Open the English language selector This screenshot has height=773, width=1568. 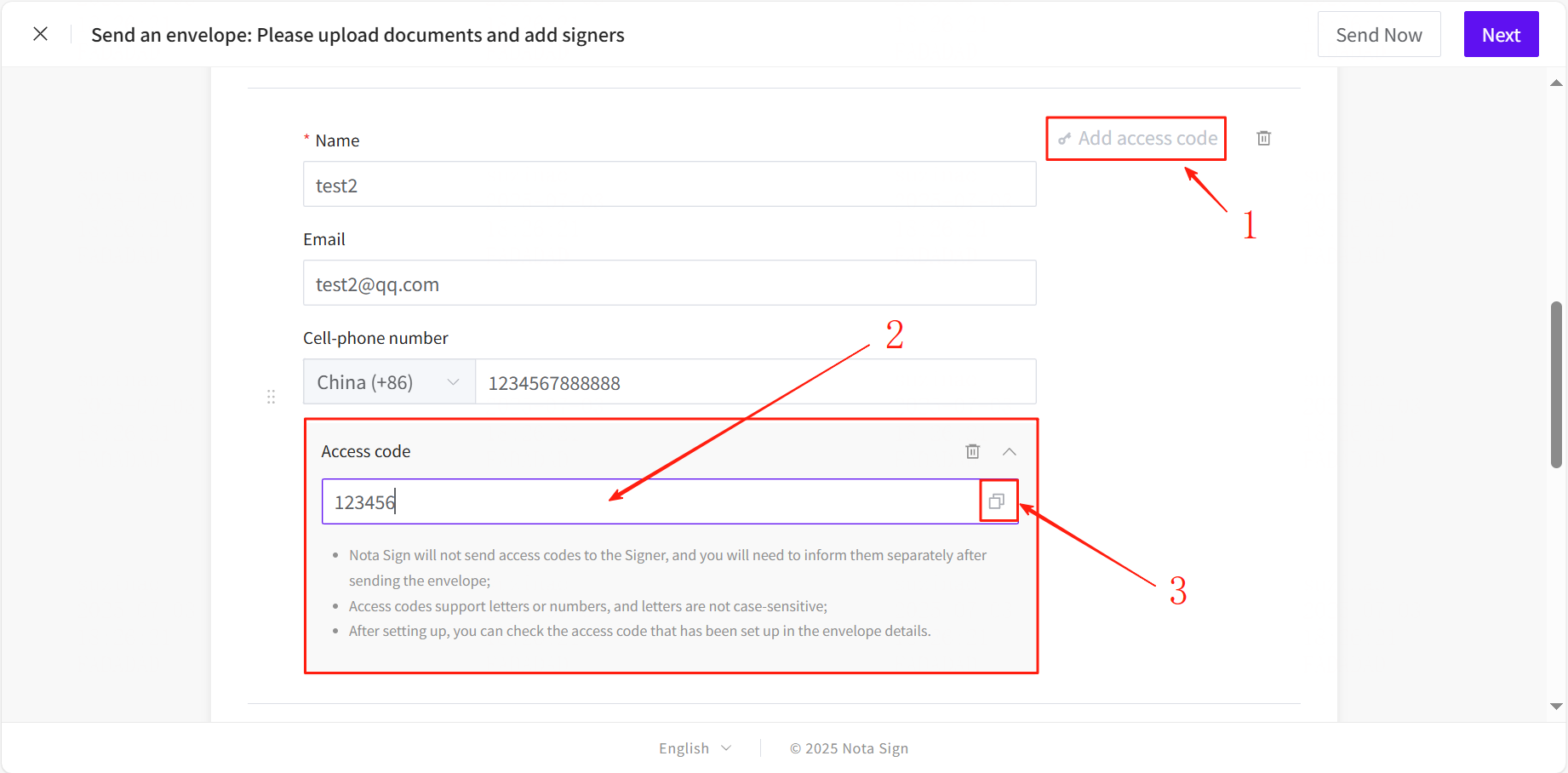[694, 748]
